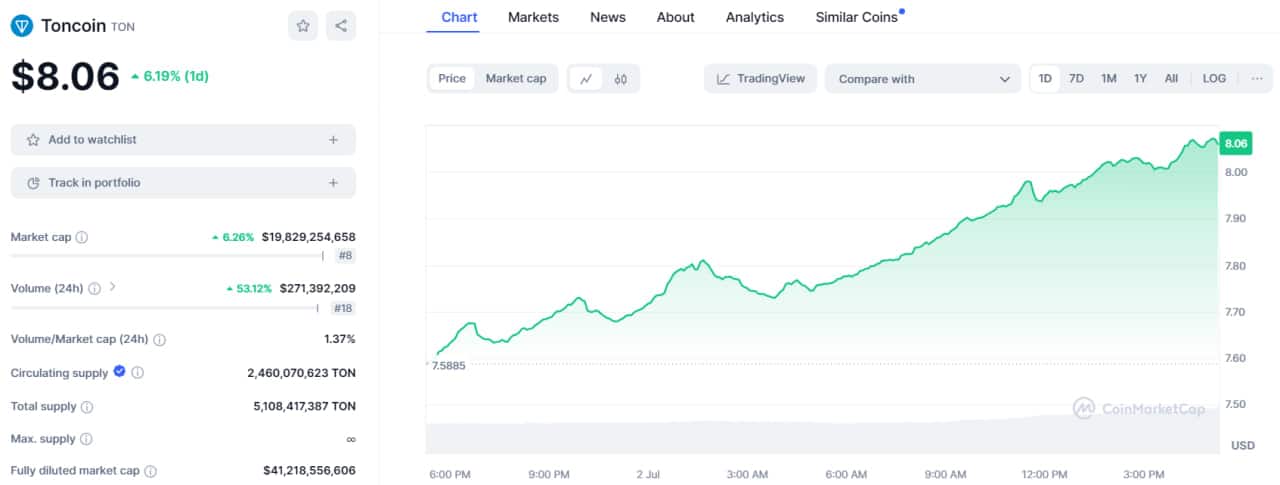
Task: Click the #8 market cap rank badge
Action: [x=345, y=256]
